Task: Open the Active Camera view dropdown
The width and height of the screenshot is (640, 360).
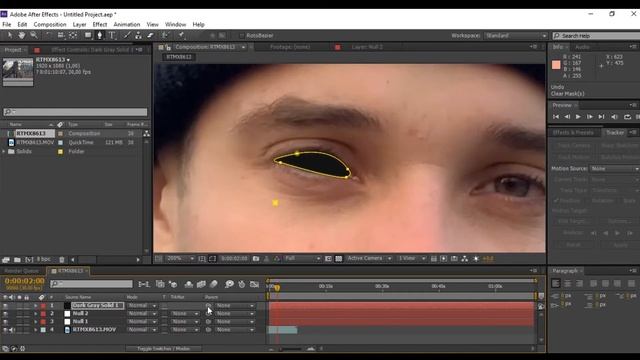Action: (x=369, y=258)
